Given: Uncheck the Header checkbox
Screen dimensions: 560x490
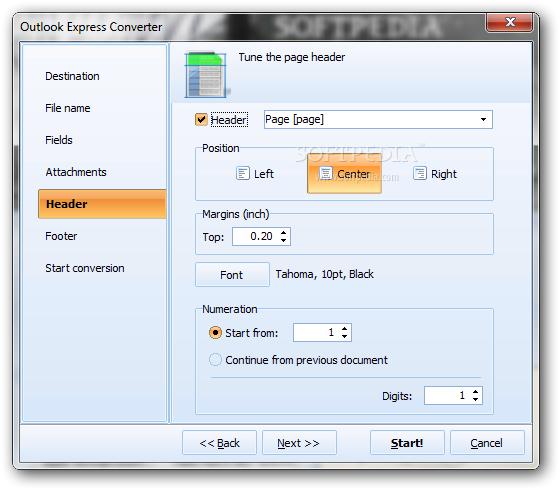Looking at the screenshot, I should coord(201,119).
